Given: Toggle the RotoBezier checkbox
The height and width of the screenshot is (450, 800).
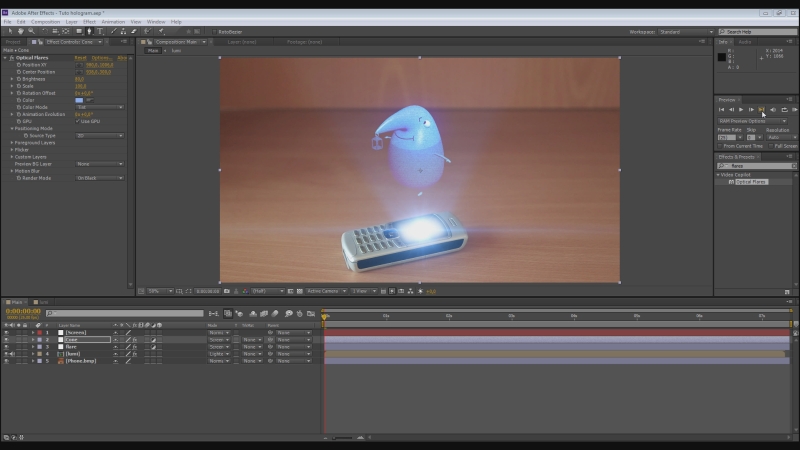Looking at the screenshot, I should coord(214,31).
